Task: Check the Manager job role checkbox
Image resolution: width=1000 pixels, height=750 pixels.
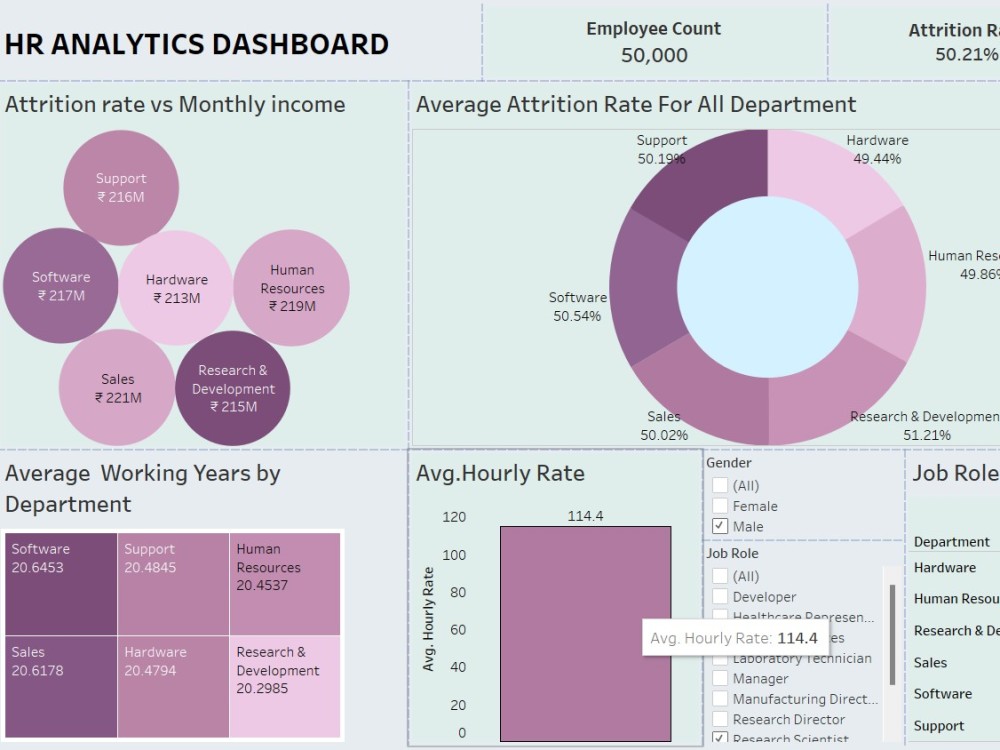Action: click(x=719, y=678)
